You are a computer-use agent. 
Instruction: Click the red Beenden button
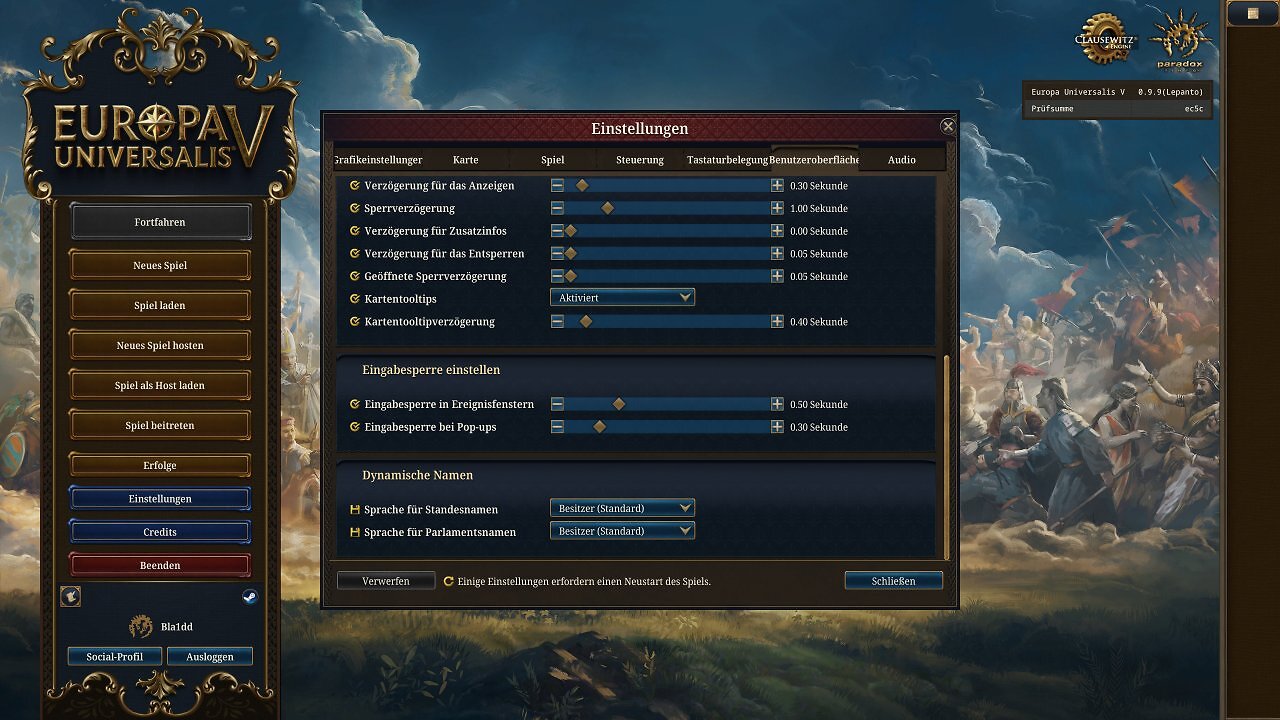pos(160,565)
